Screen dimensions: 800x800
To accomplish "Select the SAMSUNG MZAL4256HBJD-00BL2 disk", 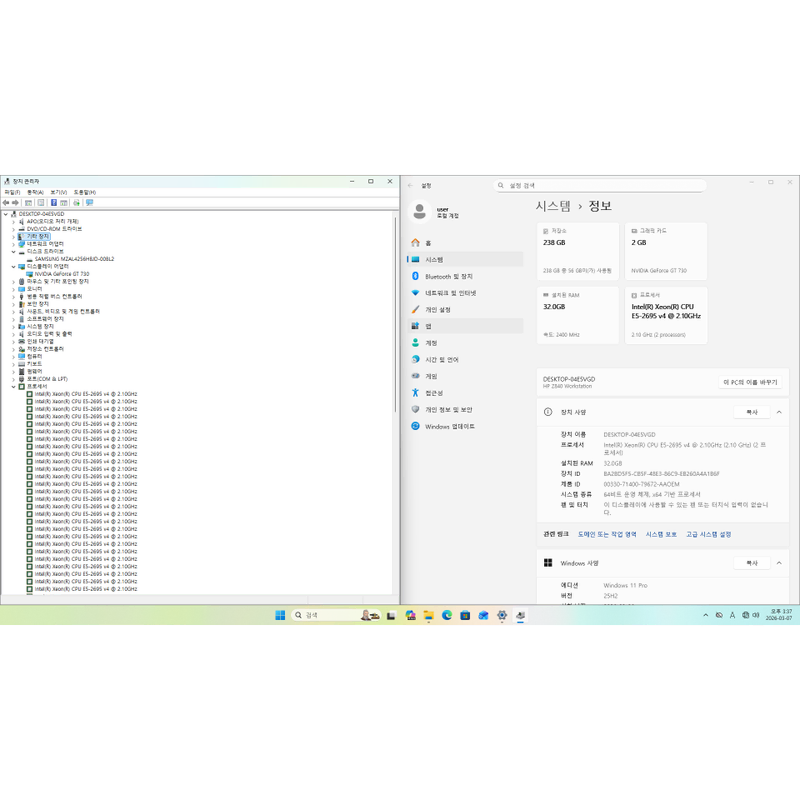I will [74, 259].
